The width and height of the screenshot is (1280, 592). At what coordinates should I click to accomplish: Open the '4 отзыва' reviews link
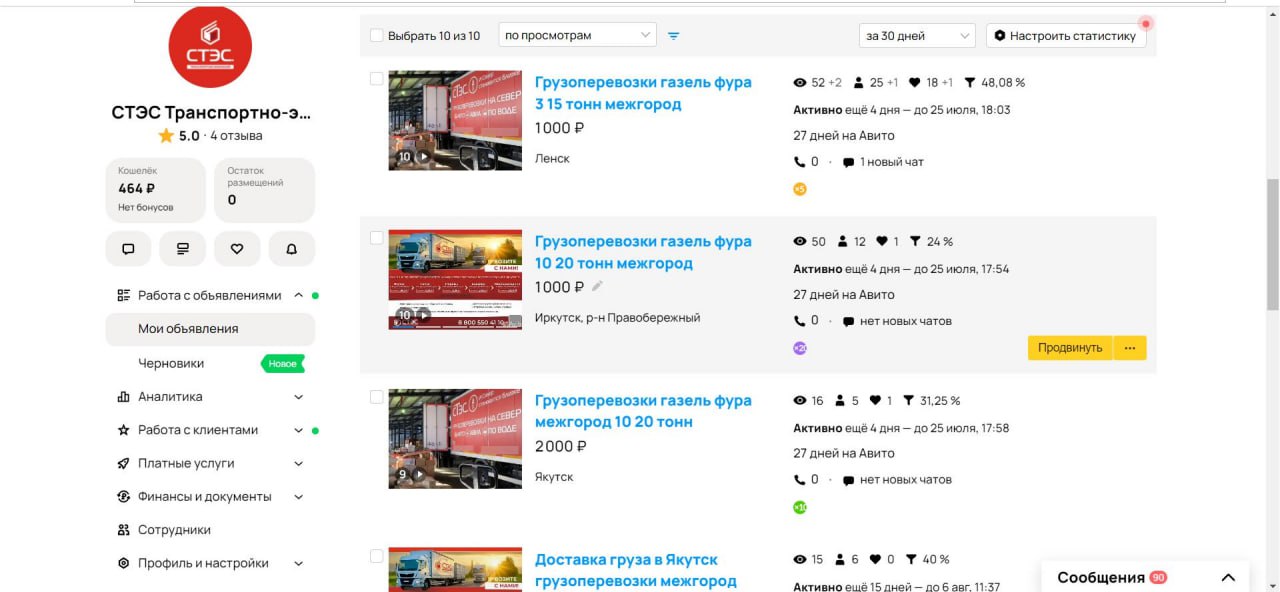236,135
